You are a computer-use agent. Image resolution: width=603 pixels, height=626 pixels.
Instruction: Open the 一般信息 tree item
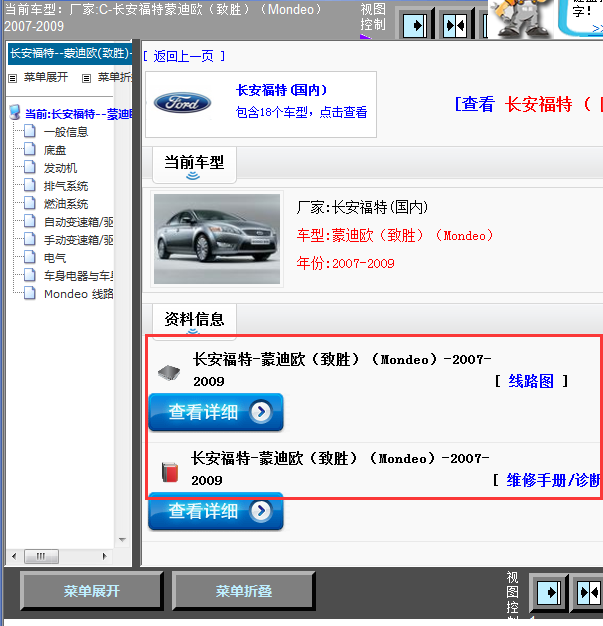coord(66,132)
